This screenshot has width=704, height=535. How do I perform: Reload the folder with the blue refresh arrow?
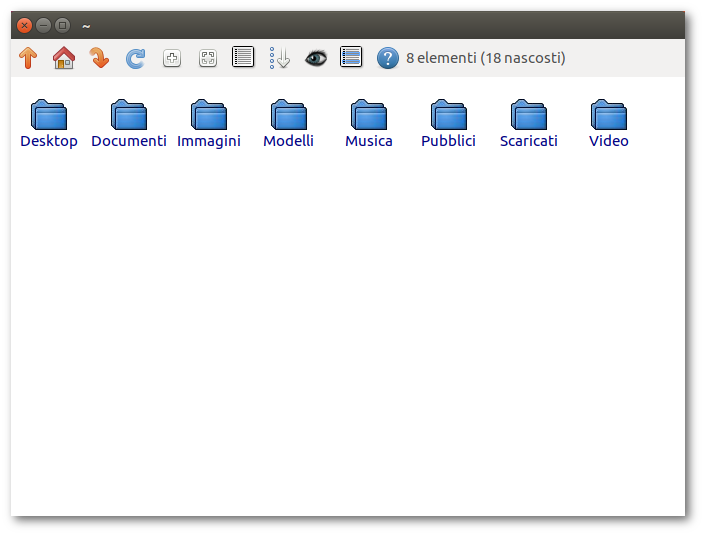pos(136,58)
